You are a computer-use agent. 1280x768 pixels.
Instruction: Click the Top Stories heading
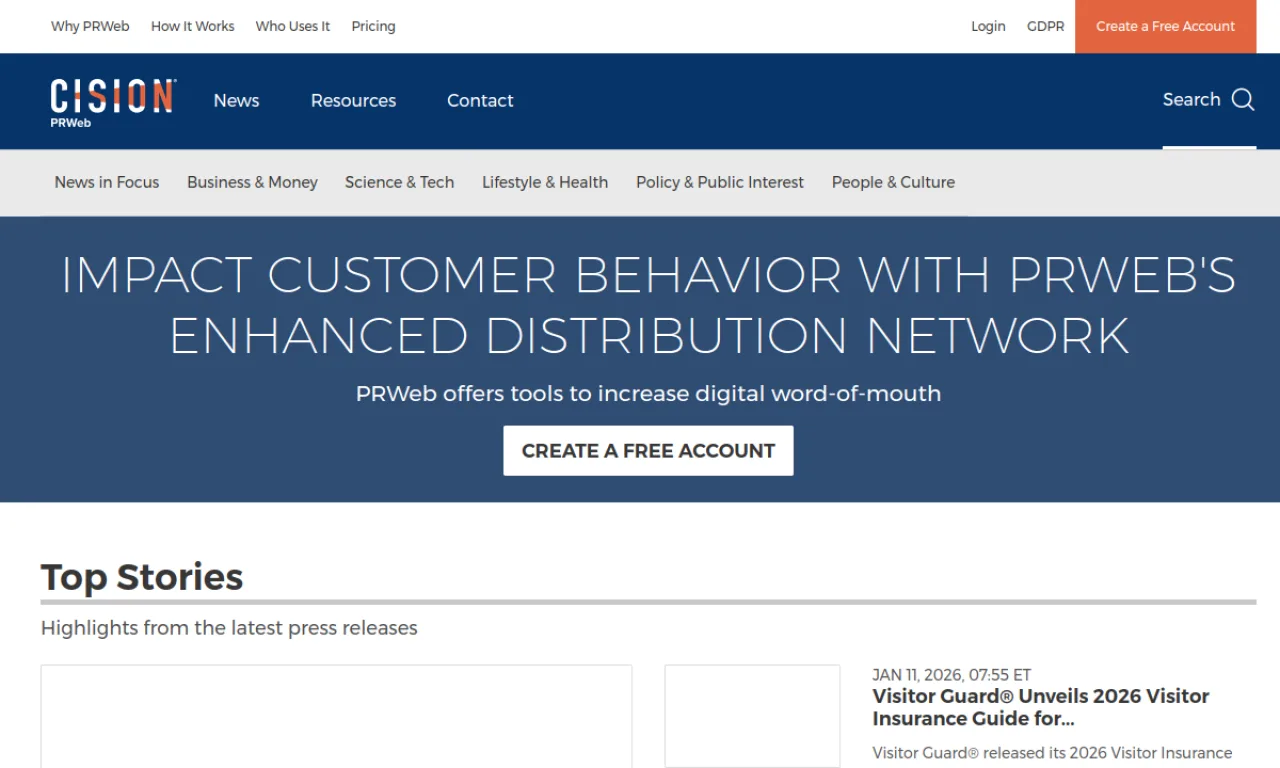(142, 577)
